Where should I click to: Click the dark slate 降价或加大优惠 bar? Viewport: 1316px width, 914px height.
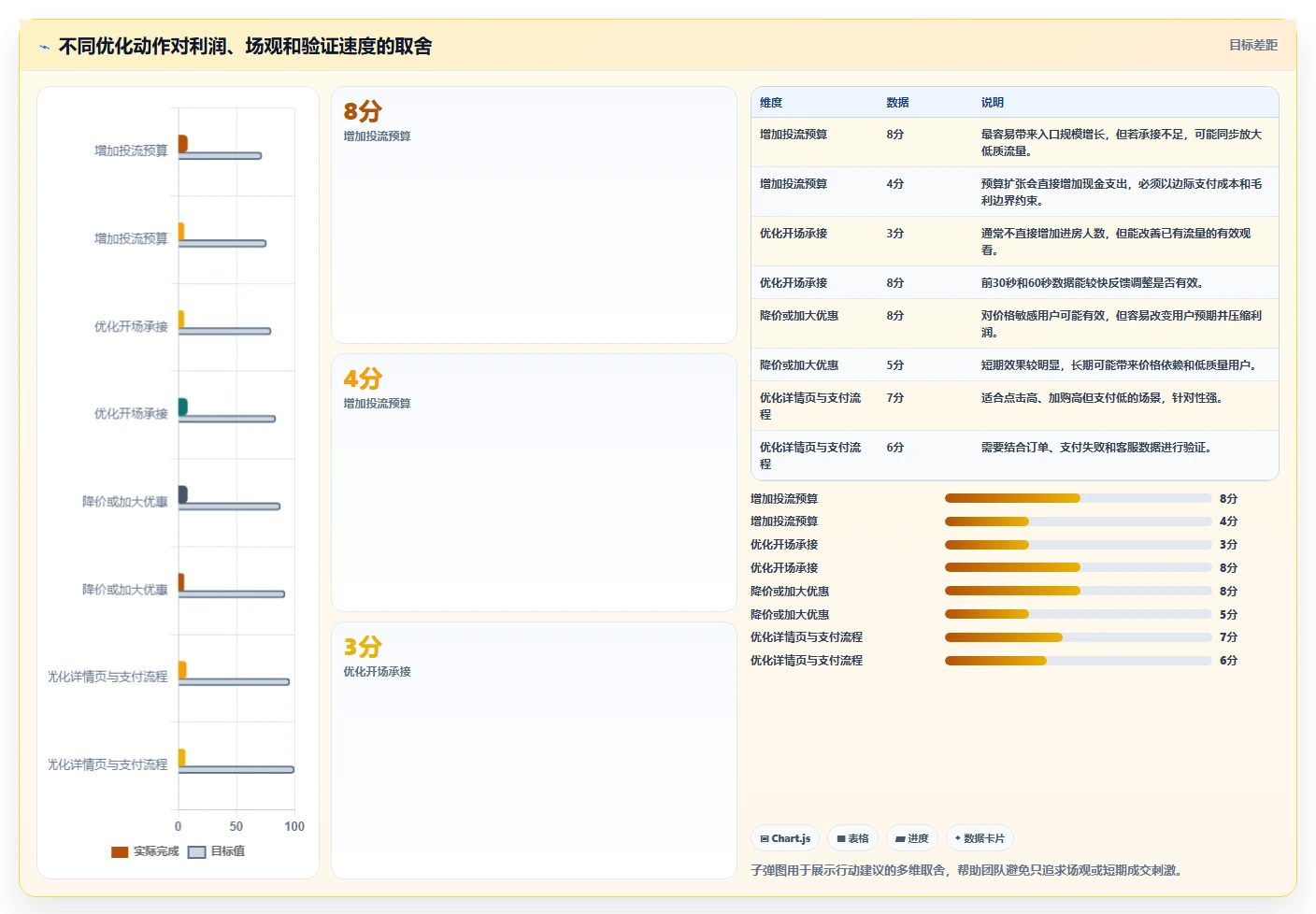(x=182, y=493)
